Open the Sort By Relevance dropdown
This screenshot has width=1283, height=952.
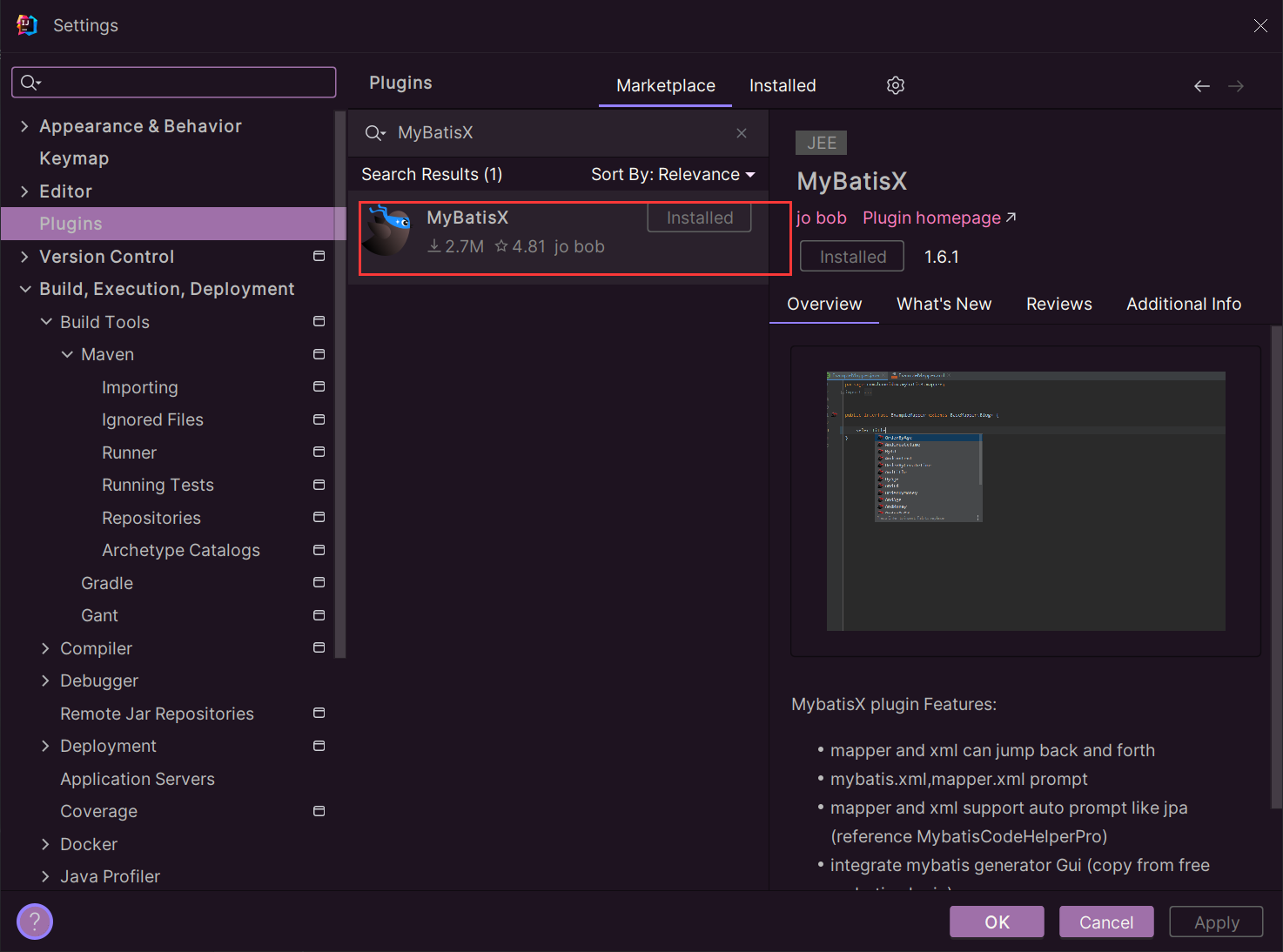(x=673, y=174)
